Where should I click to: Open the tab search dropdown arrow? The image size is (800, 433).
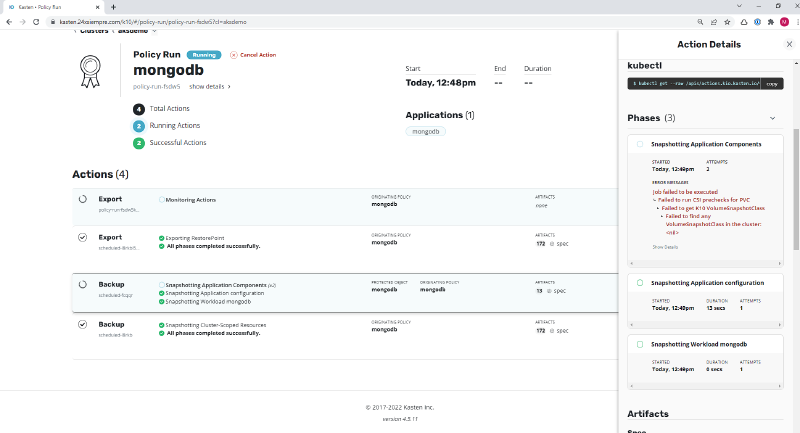point(739,6)
